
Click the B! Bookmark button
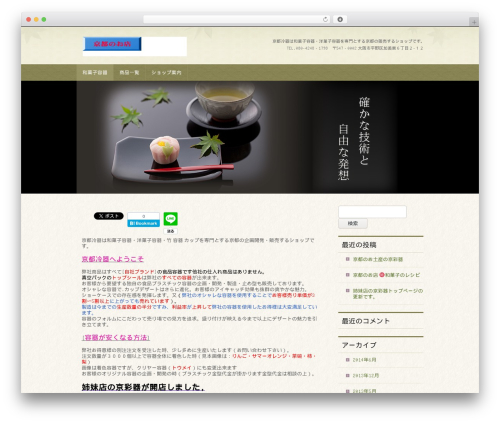click(x=143, y=223)
